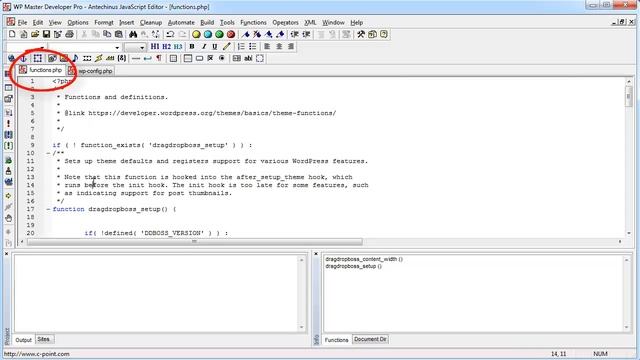Select the Document Dir tab

pyautogui.click(x=370, y=339)
